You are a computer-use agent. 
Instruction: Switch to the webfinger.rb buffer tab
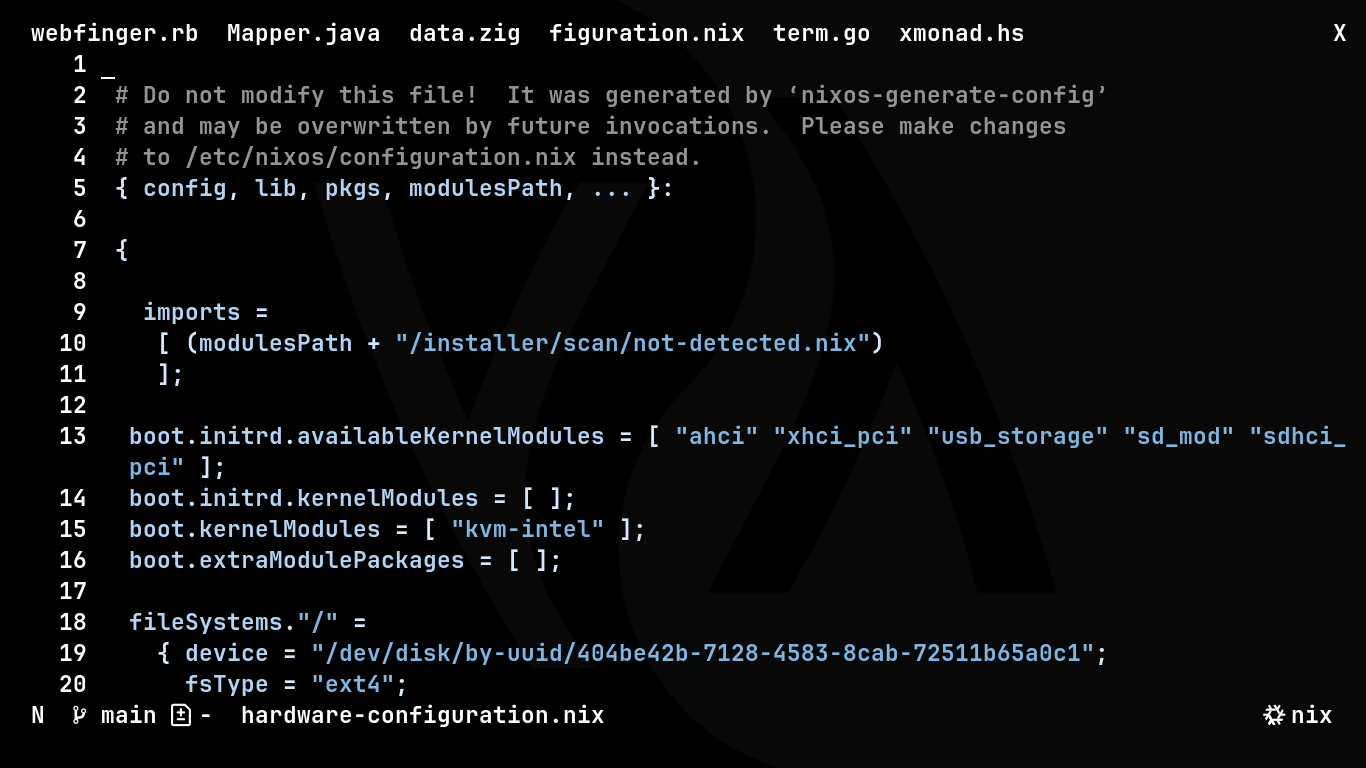(114, 33)
